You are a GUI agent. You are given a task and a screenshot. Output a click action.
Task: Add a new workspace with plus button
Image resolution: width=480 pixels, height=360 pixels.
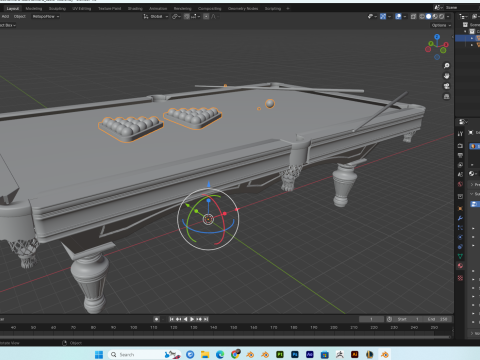click(288, 9)
